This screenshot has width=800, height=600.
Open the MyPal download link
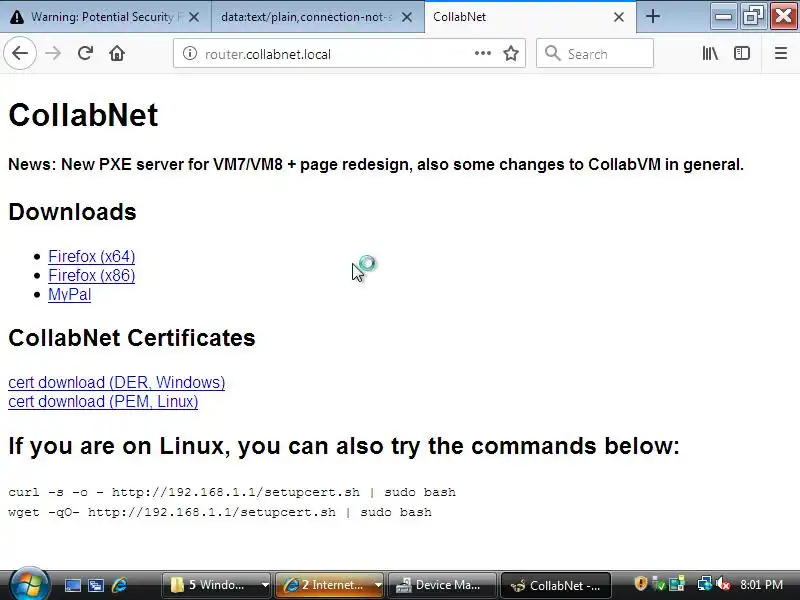click(x=69, y=294)
